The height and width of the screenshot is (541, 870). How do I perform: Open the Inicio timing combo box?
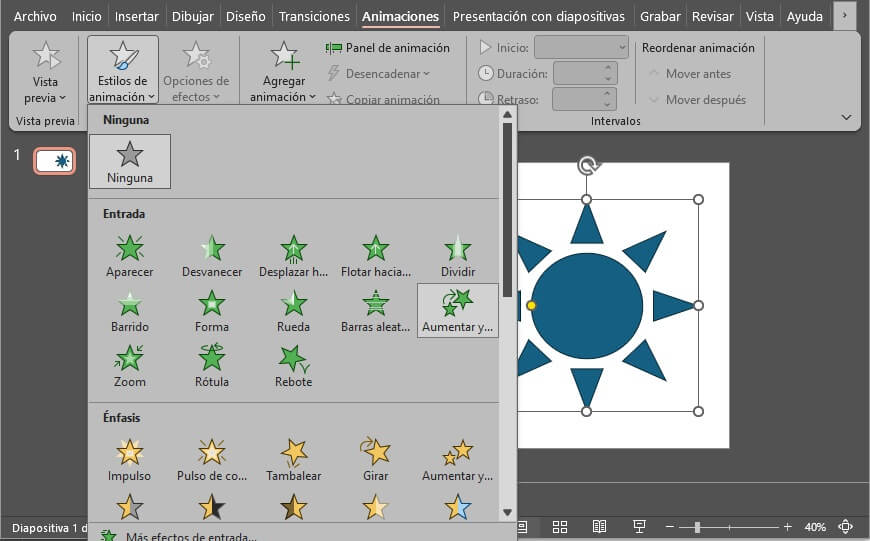581,48
